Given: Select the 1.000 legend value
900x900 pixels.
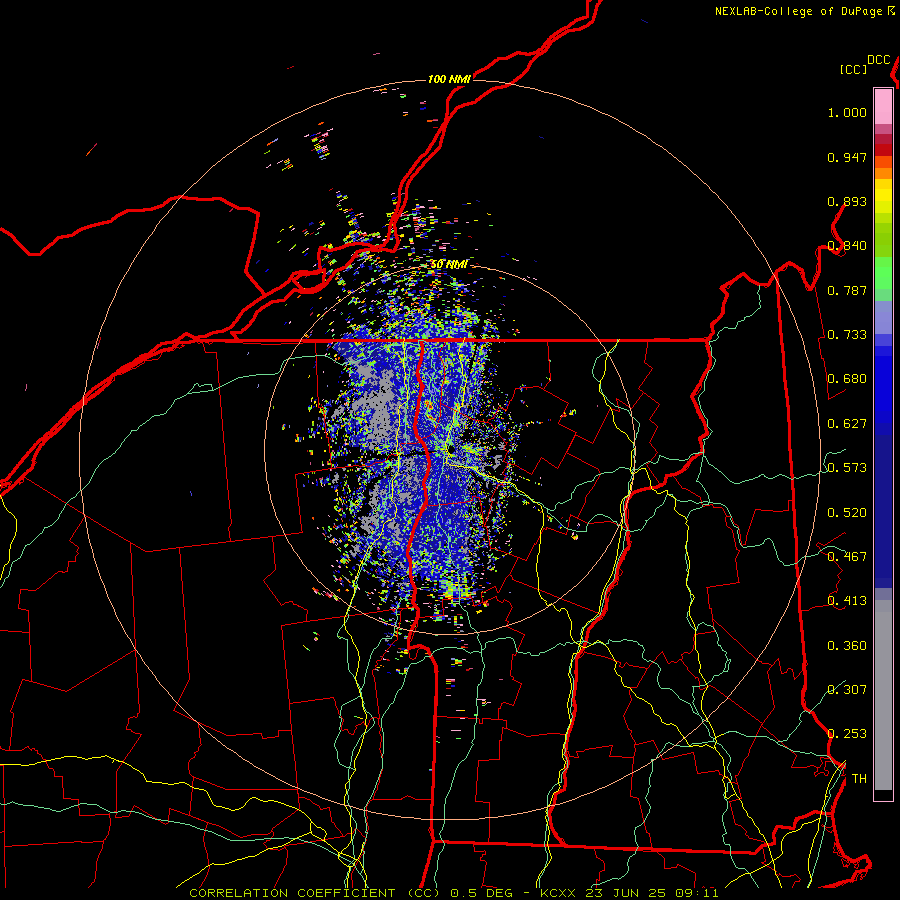Looking at the screenshot, I should coord(847,112).
